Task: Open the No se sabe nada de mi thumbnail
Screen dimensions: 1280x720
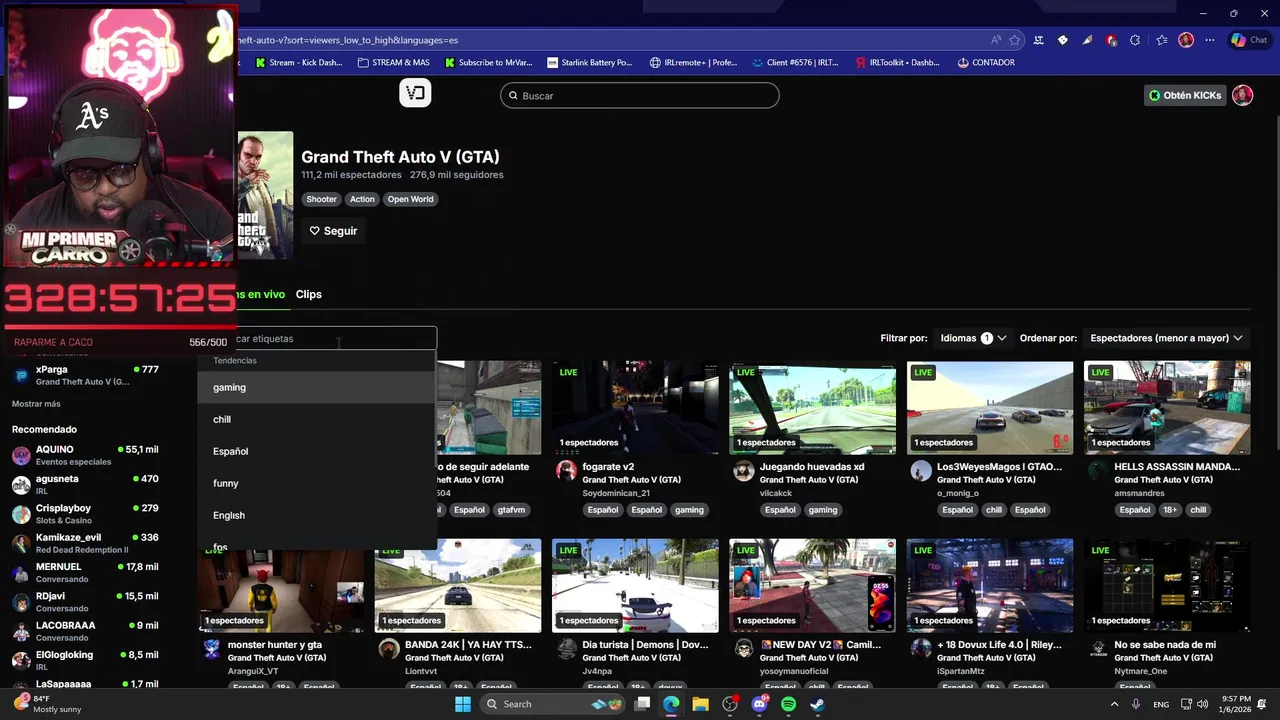Action: click(x=1167, y=586)
